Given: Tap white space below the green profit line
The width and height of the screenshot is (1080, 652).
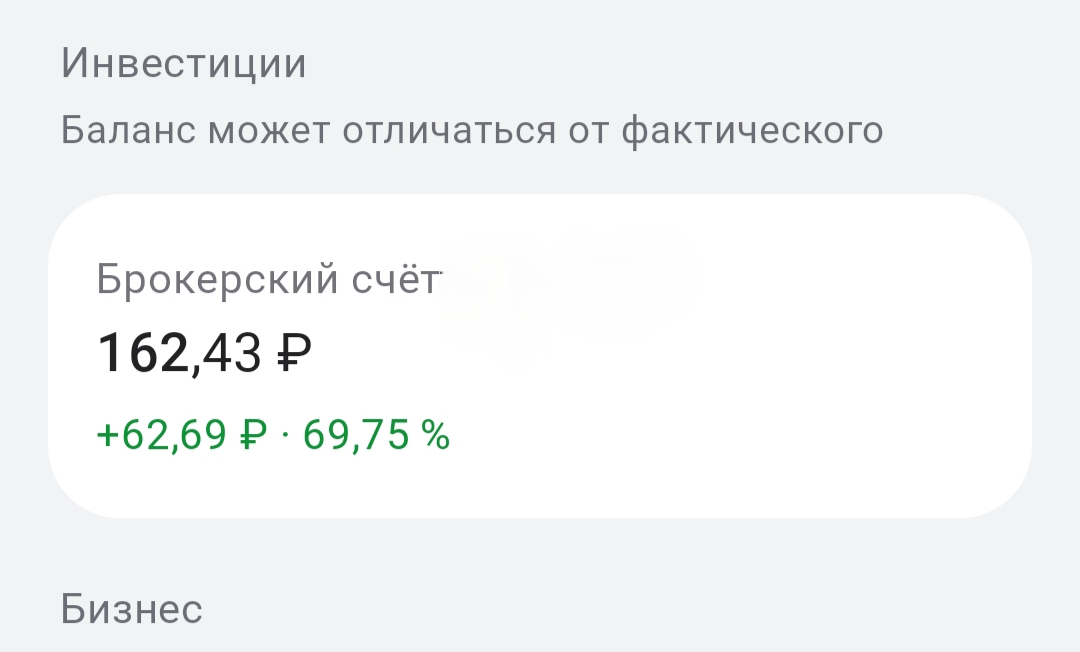Looking at the screenshot, I should [x=400, y=485].
